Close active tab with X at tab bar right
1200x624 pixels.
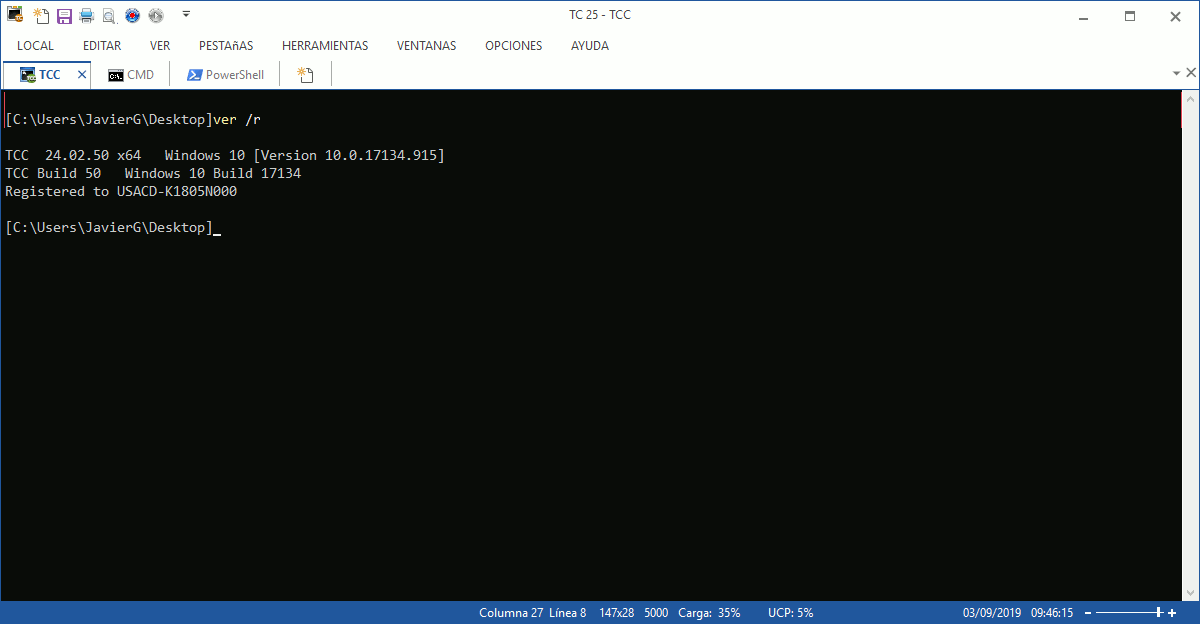1191,74
